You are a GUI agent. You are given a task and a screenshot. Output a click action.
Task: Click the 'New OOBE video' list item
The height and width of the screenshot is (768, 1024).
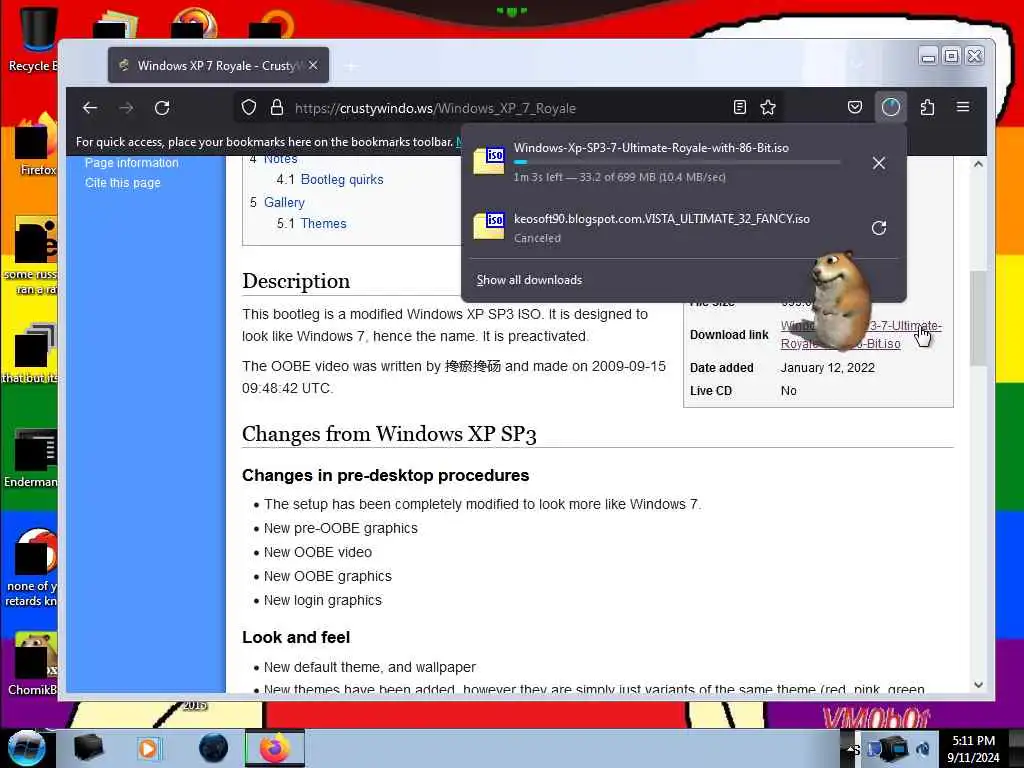click(x=317, y=552)
